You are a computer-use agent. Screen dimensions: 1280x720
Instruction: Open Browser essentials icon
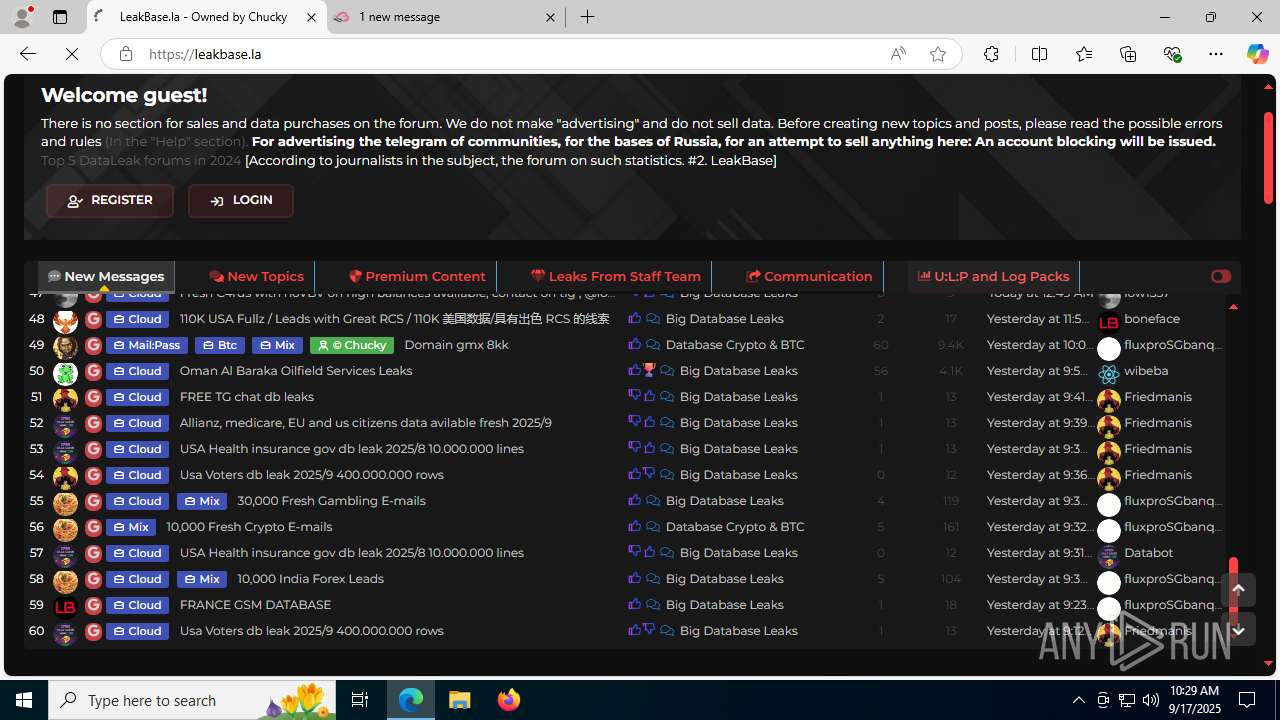coord(1172,54)
